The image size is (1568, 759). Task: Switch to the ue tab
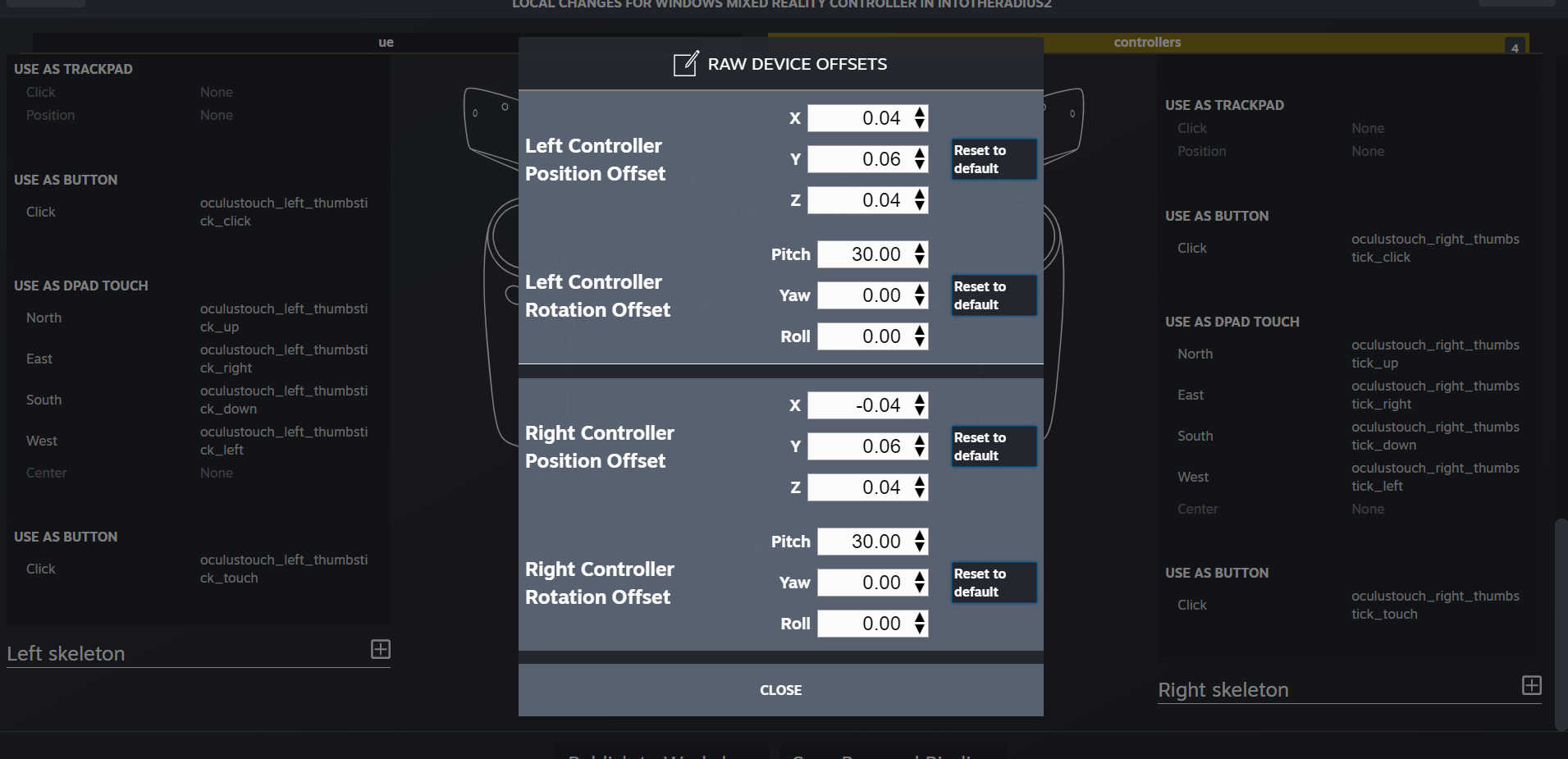[386, 43]
